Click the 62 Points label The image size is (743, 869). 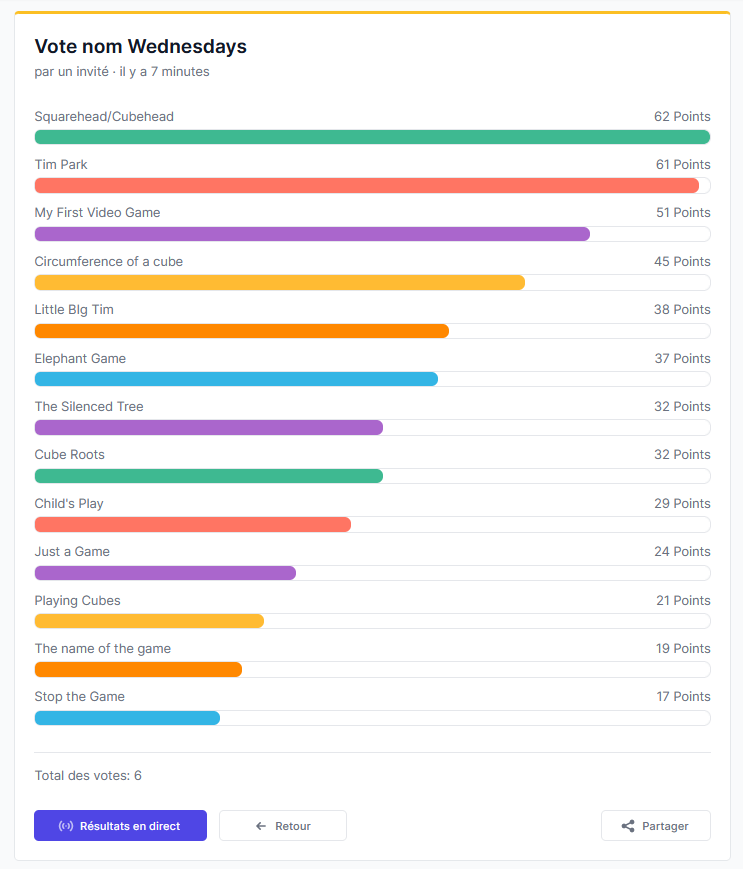(x=682, y=116)
